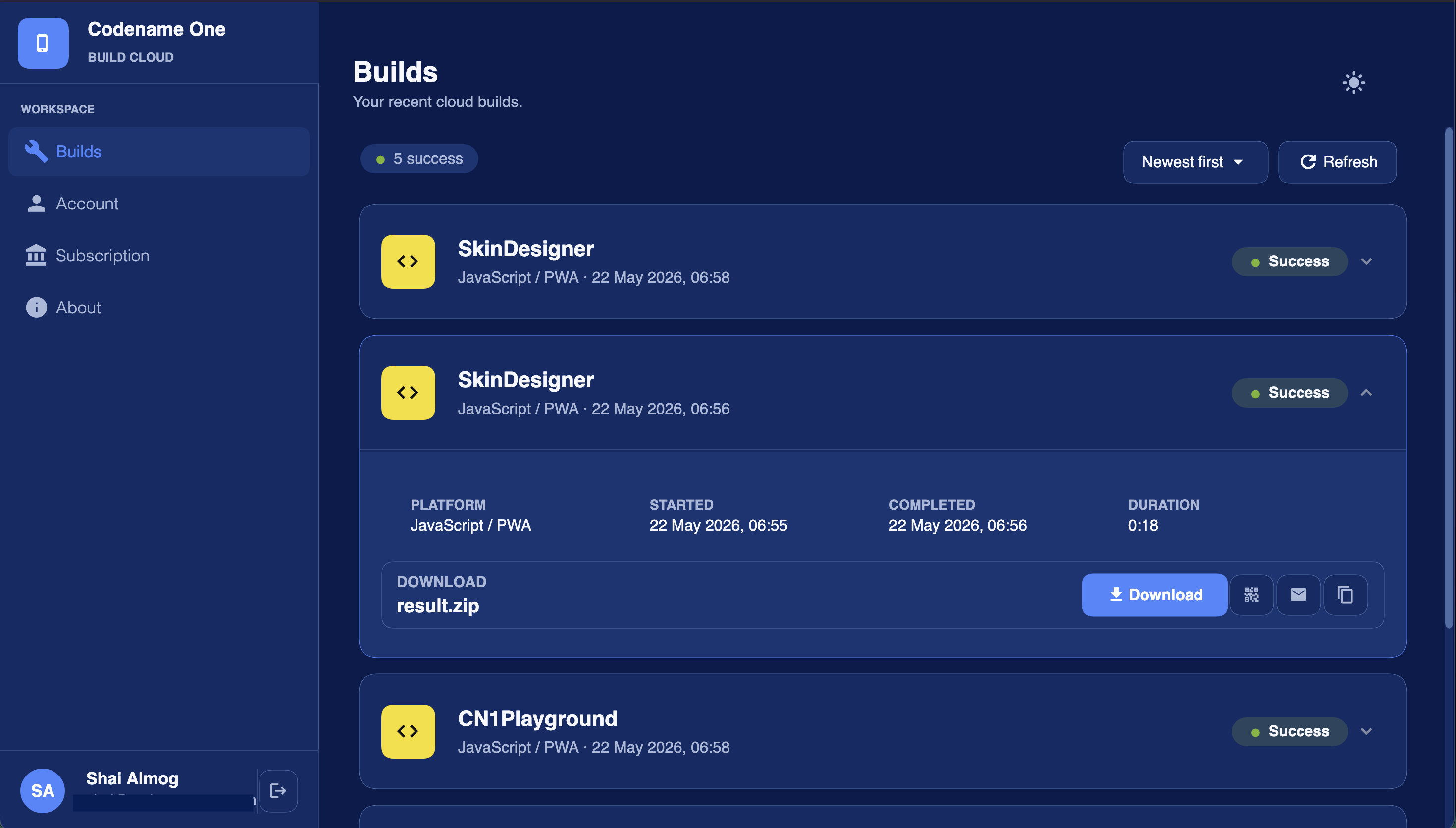
Task: Expand the CN1Playground build card
Action: [x=1366, y=731]
